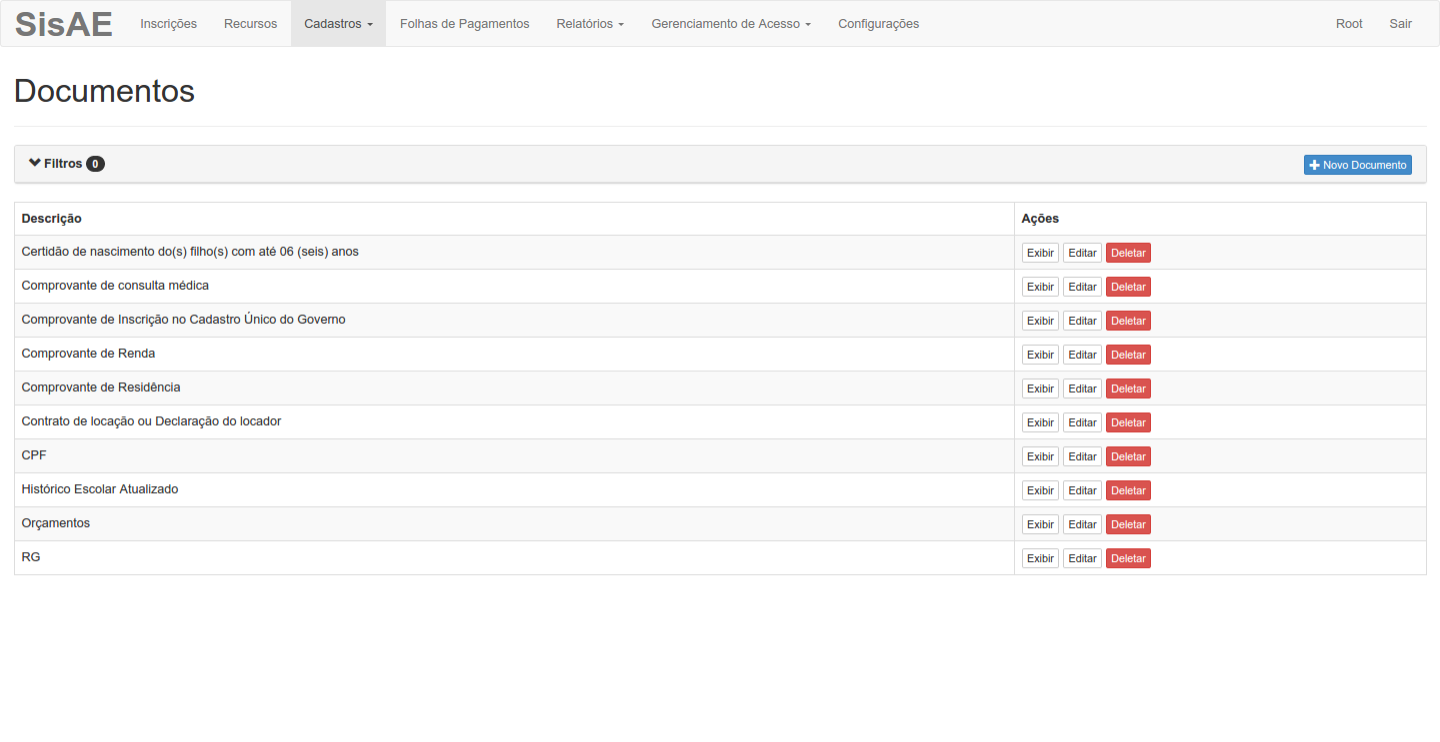Viewport: 1440px width, 742px height.
Task: Select the 'Histórico Escolar Atualizado' description text
Action: [x=100, y=489]
